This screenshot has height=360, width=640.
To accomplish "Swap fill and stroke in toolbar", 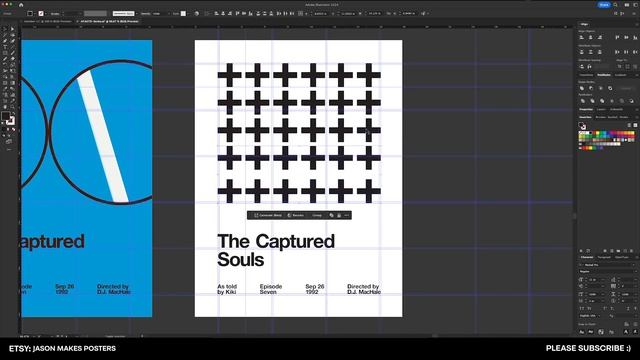I will (13, 114).
